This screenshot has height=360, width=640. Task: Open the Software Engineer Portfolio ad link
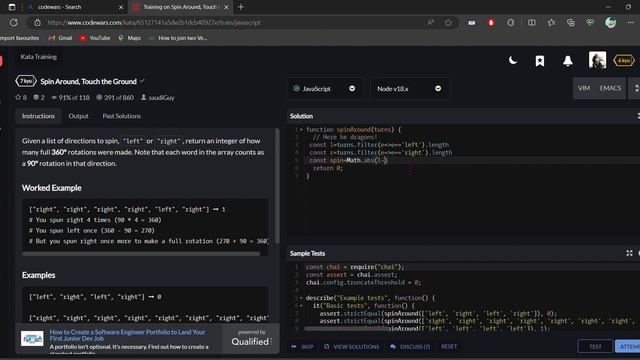(x=127, y=335)
